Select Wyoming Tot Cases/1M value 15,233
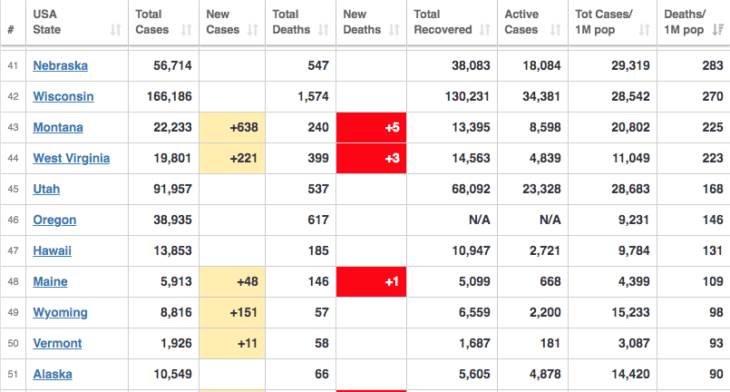This screenshot has height=392, width=730. point(630,312)
